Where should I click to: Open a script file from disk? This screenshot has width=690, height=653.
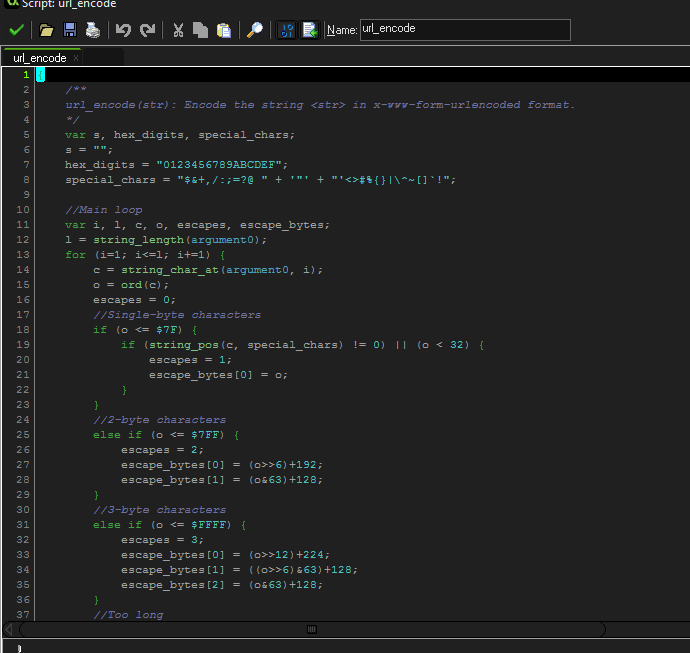(47, 30)
